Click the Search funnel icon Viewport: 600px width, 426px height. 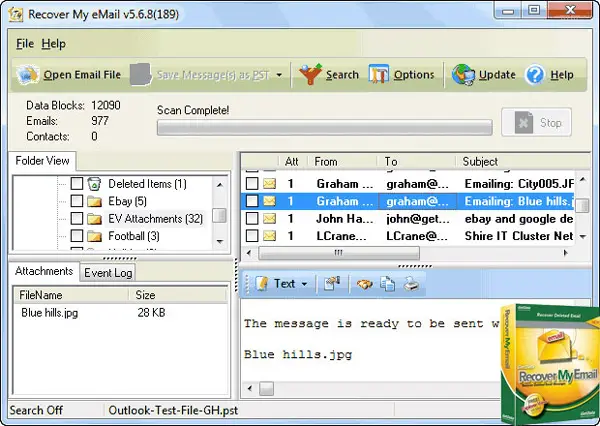point(310,74)
